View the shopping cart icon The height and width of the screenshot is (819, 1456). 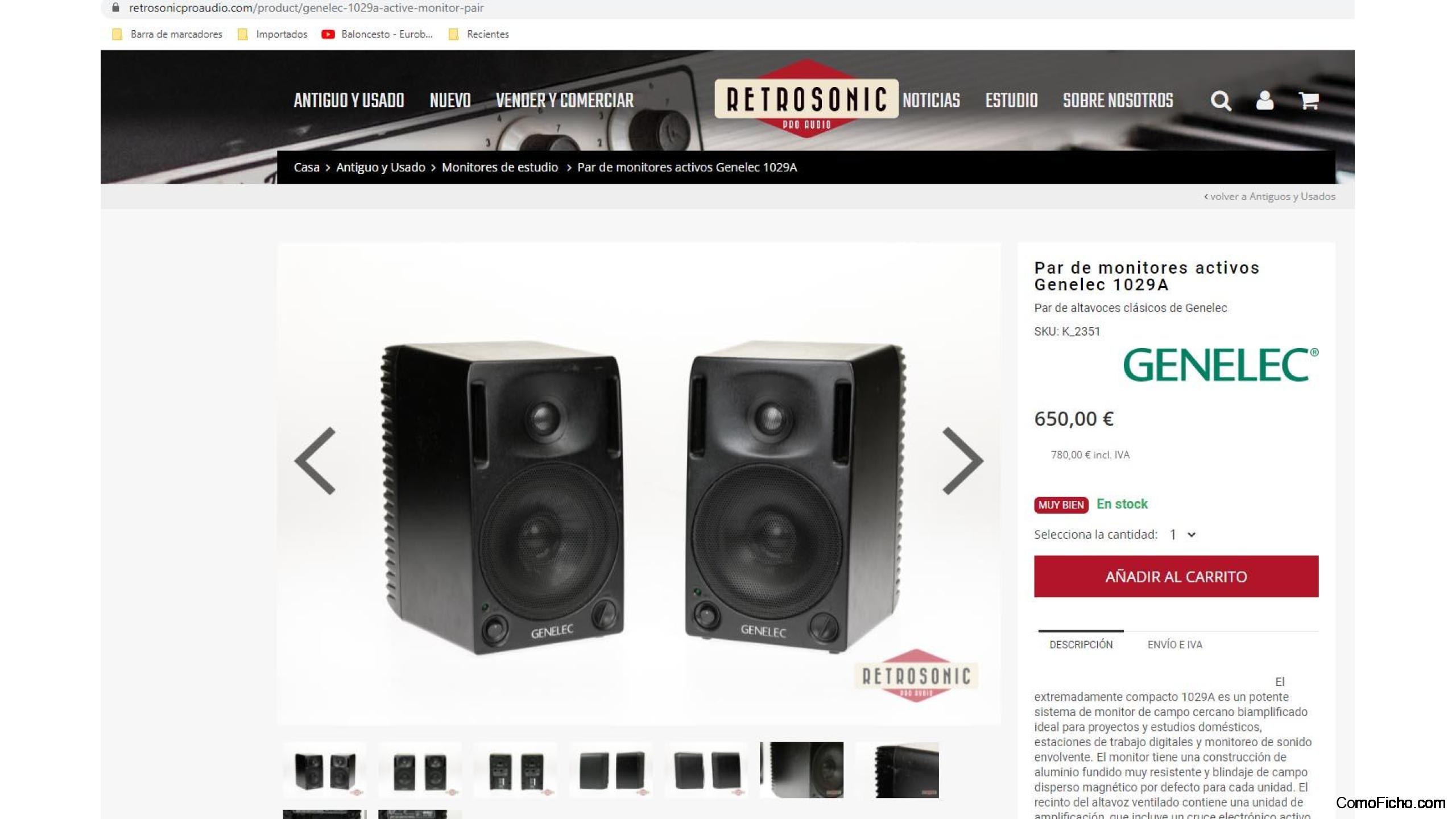point(1309,101)
